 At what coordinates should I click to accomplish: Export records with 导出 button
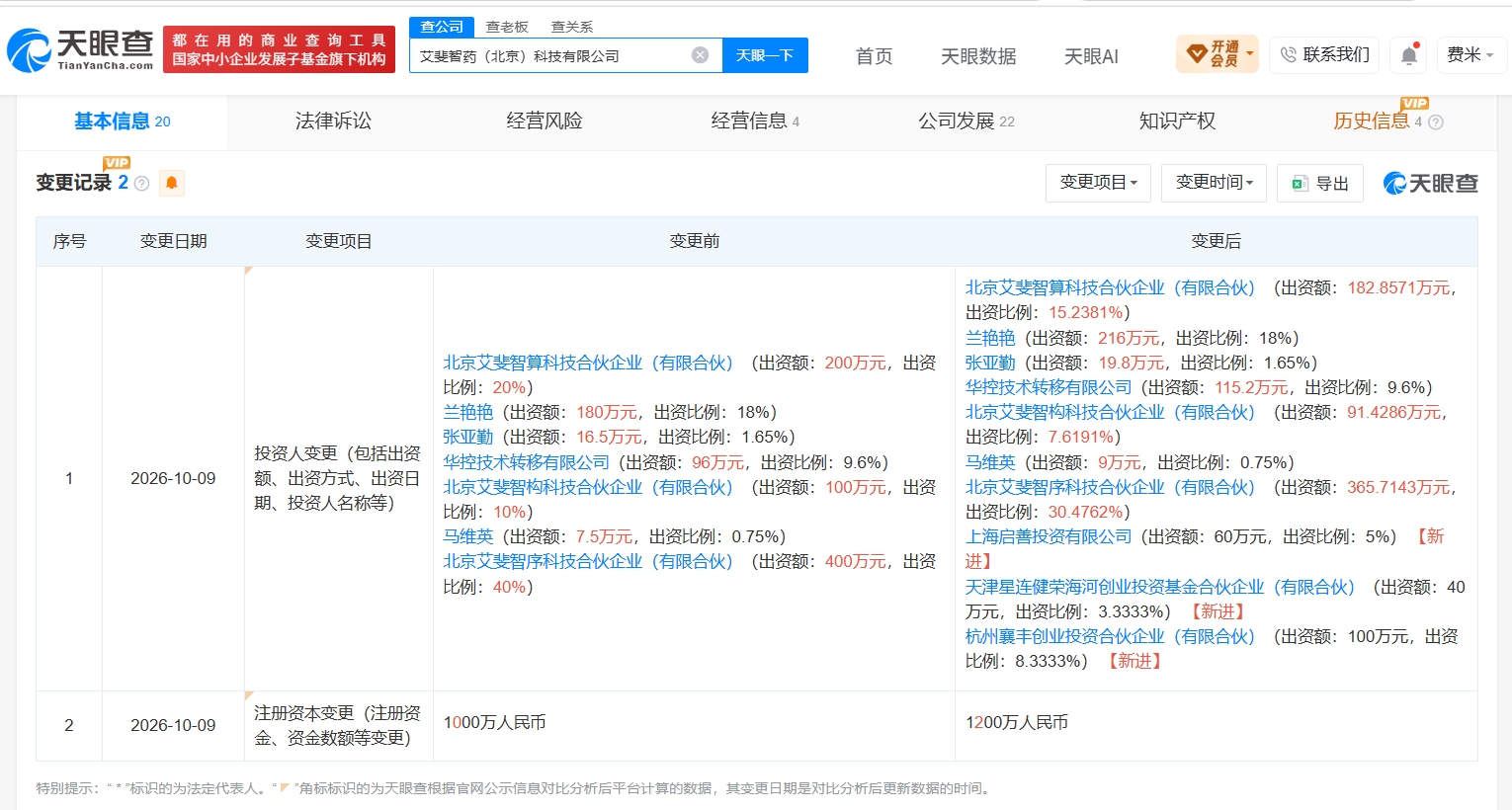tap(1320, 184)
